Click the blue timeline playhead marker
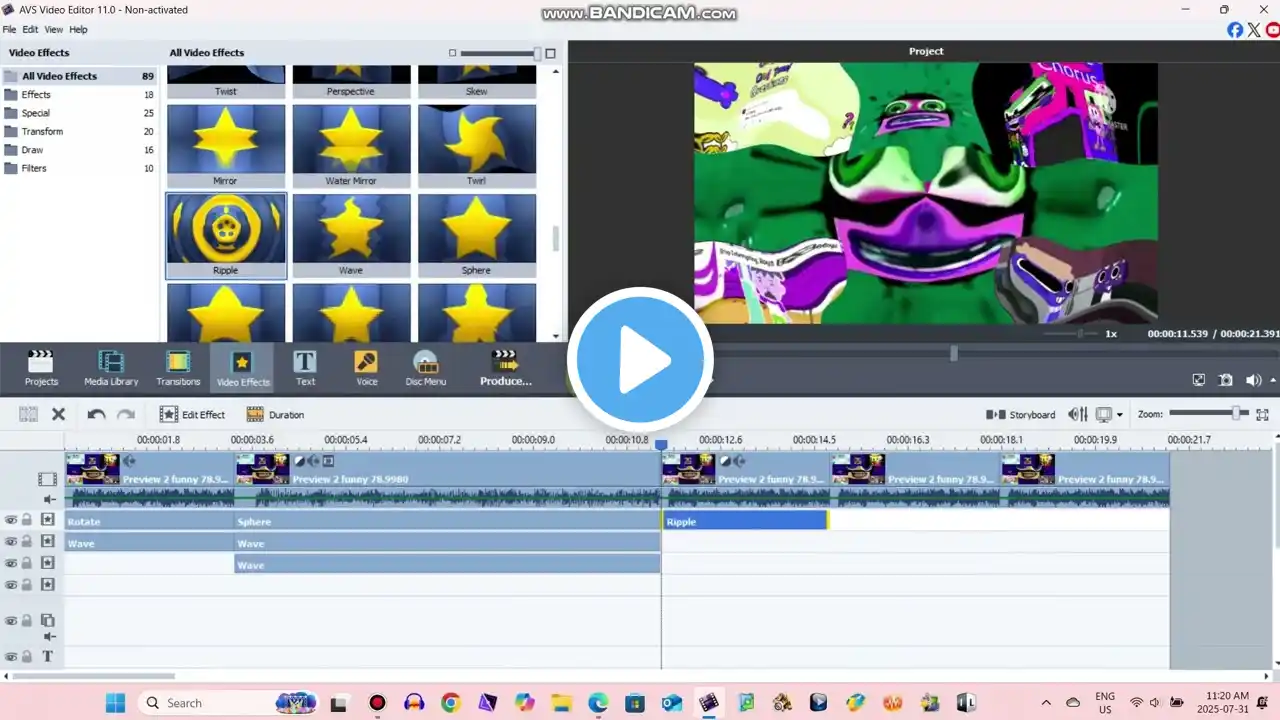 coord(661,445)
